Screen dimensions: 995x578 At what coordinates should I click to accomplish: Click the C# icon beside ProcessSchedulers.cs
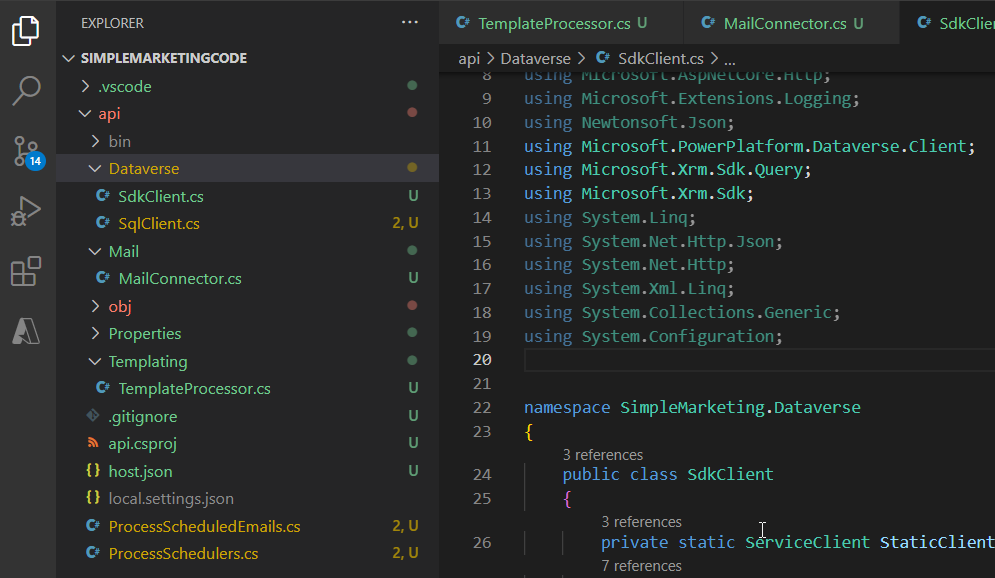pos(93,553)
